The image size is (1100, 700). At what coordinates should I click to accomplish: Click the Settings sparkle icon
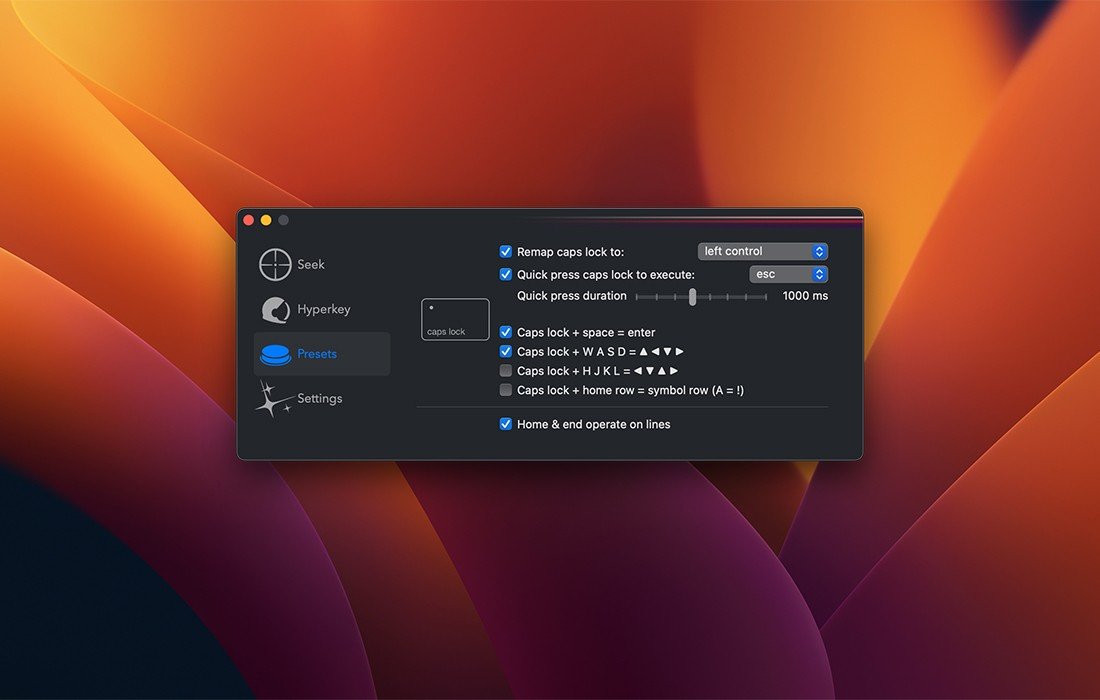click(273, 399)
